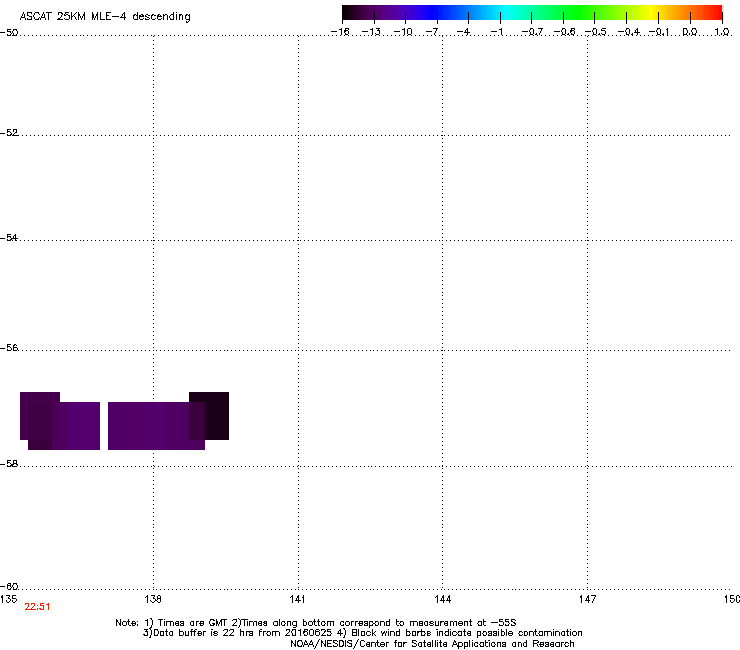Pick the green section of the color bar
The image size is (740, 650).
pyautogui.click(x=580, y=13)
